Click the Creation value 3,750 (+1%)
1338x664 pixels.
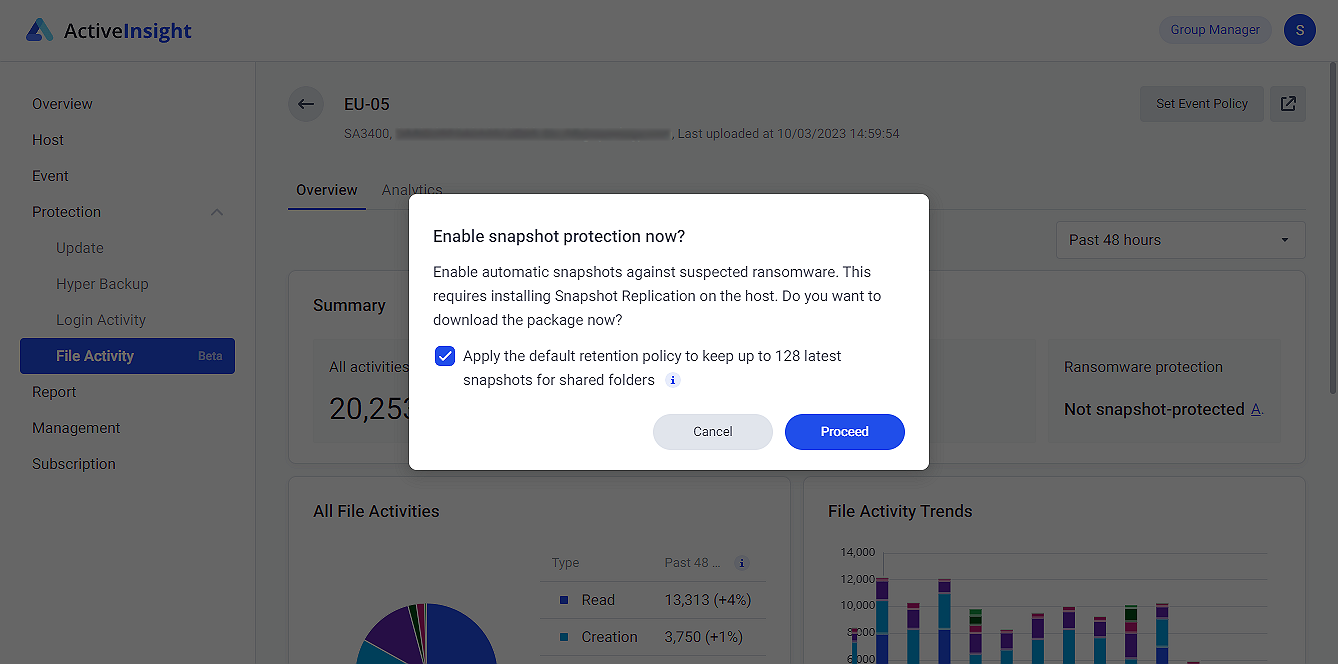(703, 637)
